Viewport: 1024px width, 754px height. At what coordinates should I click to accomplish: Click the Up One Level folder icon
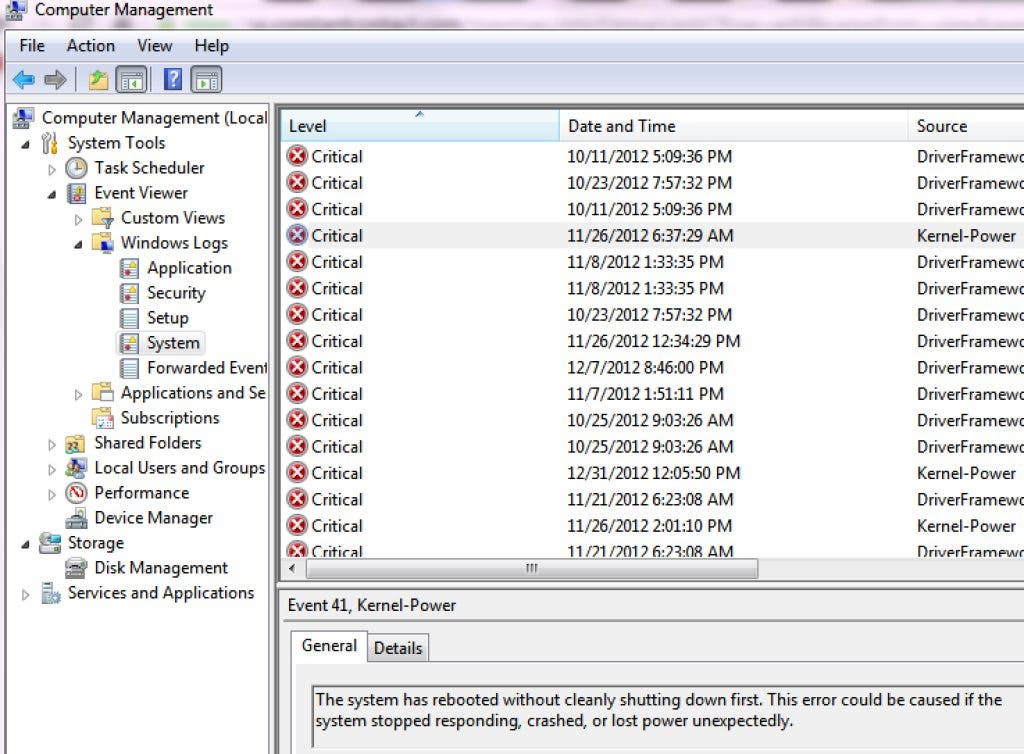[x=99, y=80]
